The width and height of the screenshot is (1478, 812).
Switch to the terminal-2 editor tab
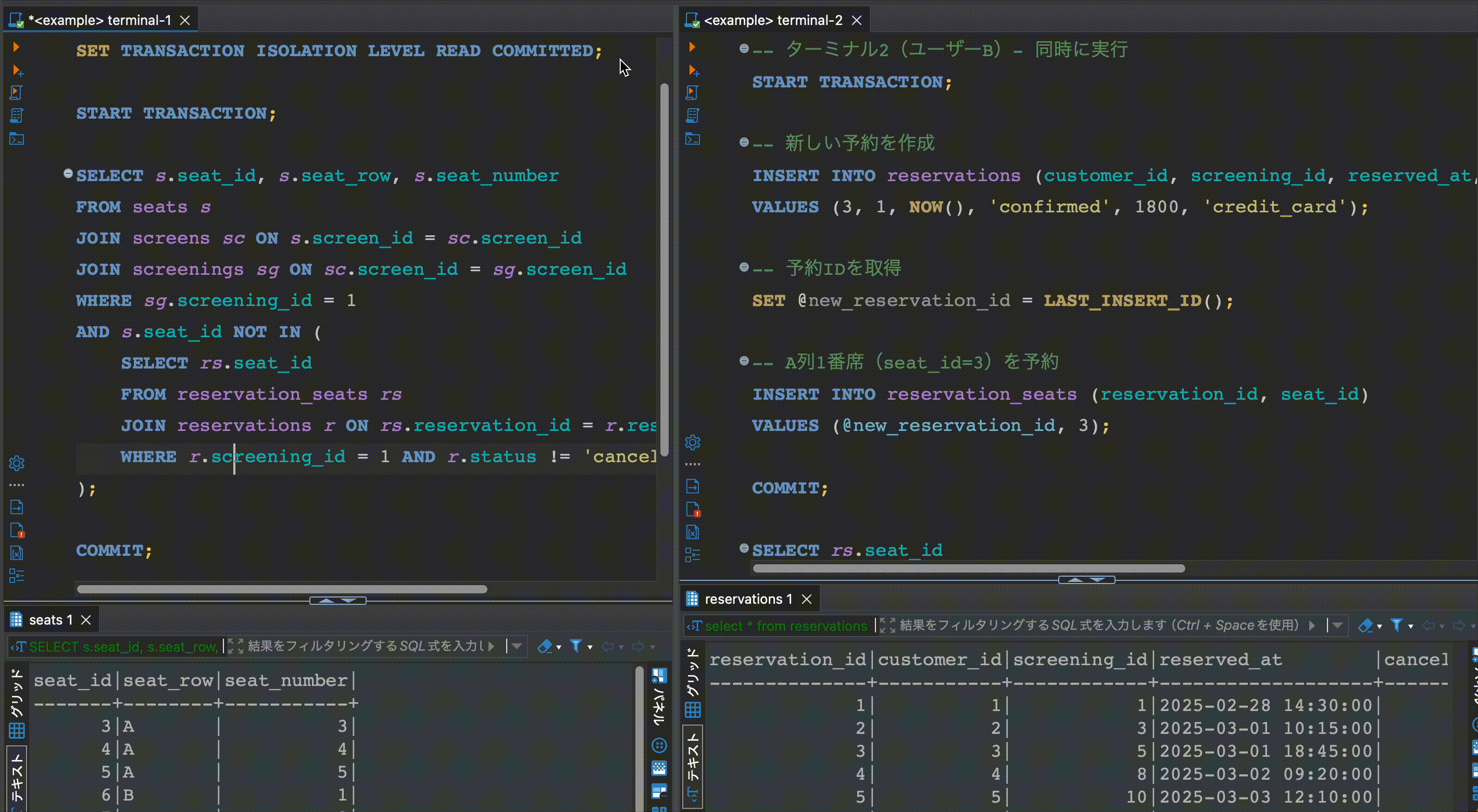772,20
